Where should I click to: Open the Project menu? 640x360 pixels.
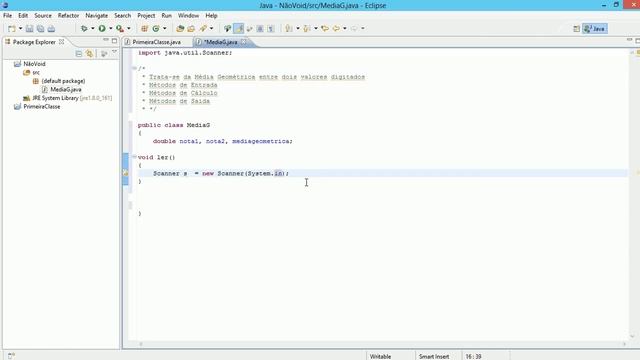(146, 16)
